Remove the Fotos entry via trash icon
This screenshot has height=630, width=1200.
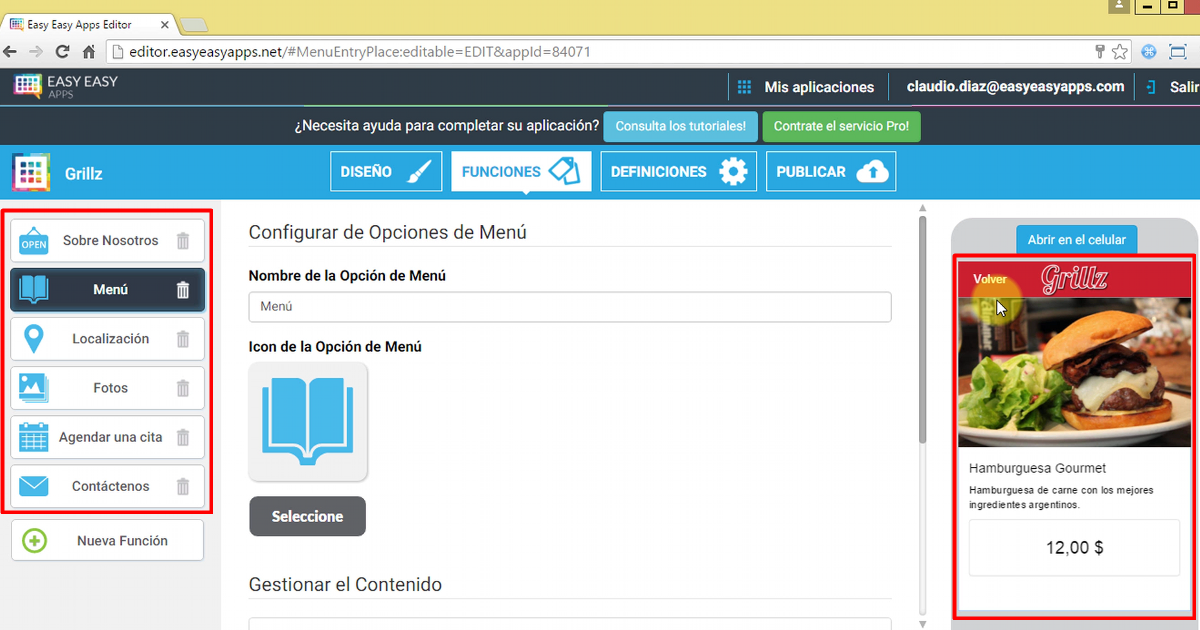pos(183,388)
